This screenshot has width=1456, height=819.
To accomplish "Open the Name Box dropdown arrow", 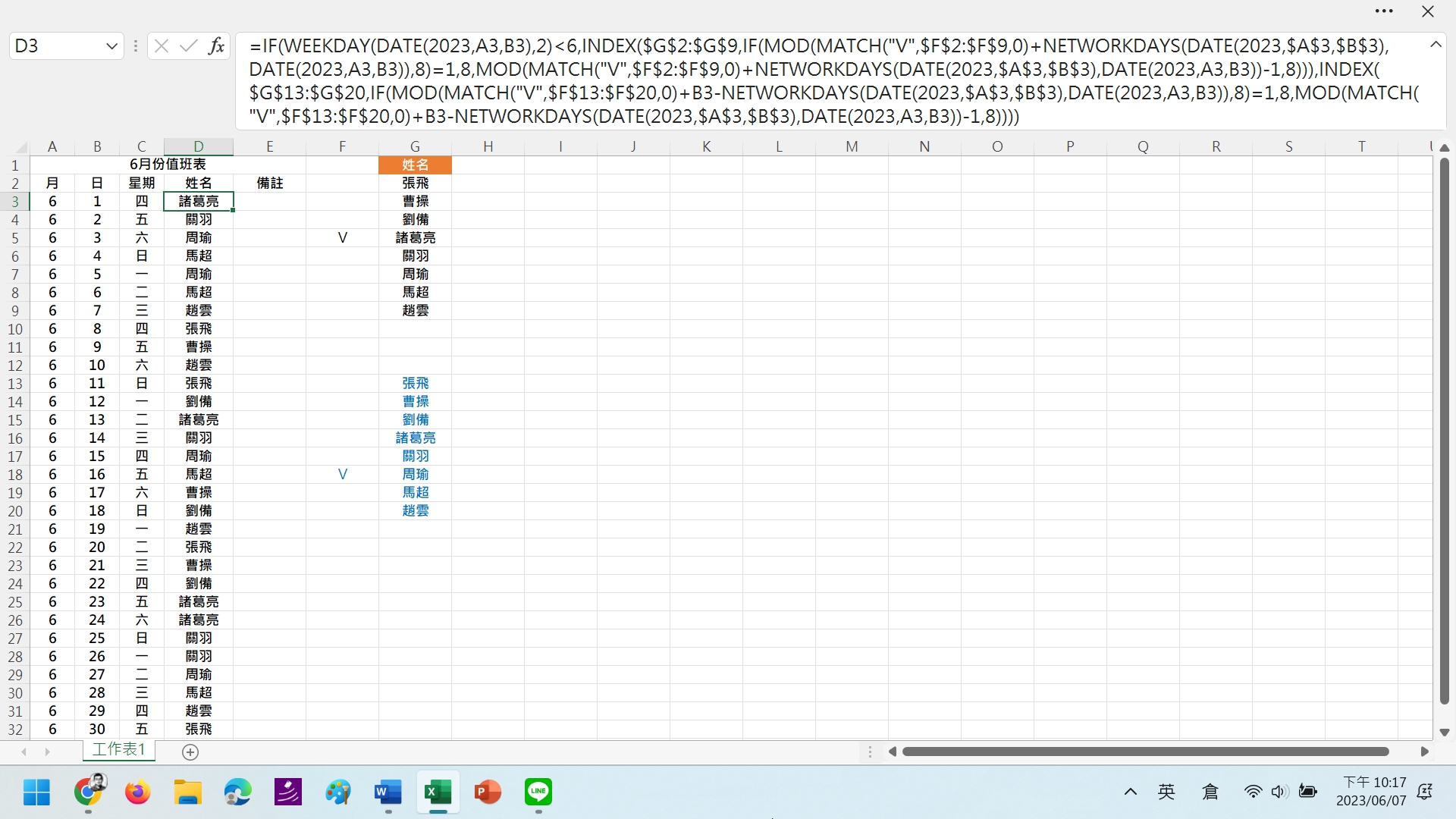I will coord(111,46).
